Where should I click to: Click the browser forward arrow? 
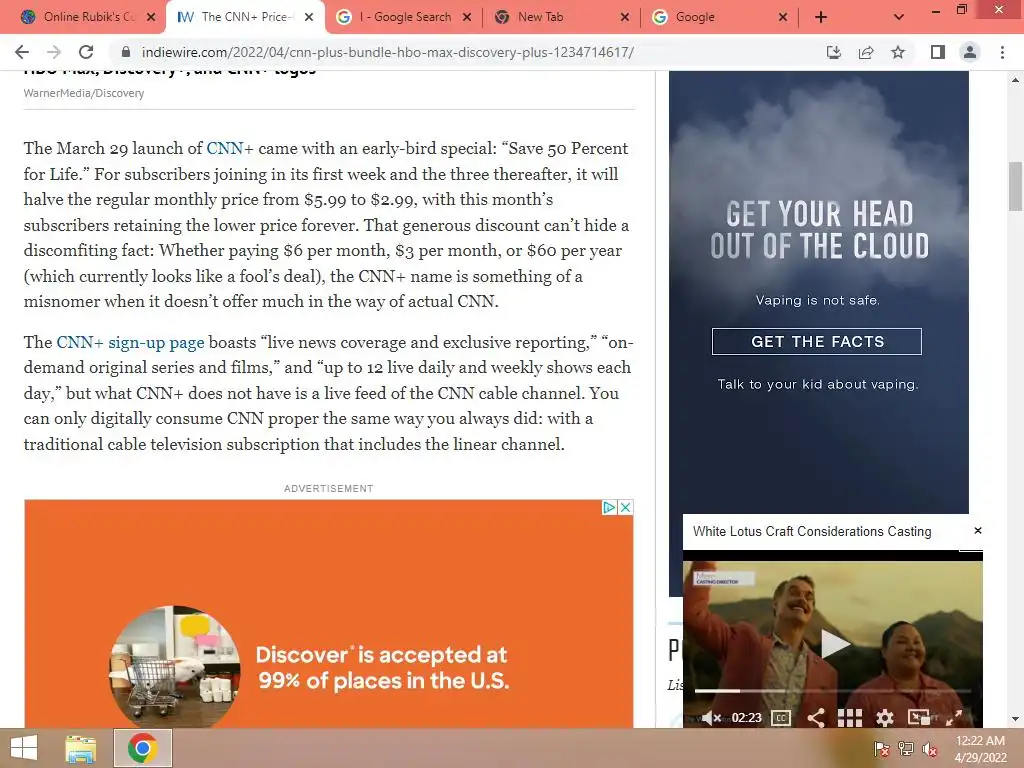pos(54,52)
